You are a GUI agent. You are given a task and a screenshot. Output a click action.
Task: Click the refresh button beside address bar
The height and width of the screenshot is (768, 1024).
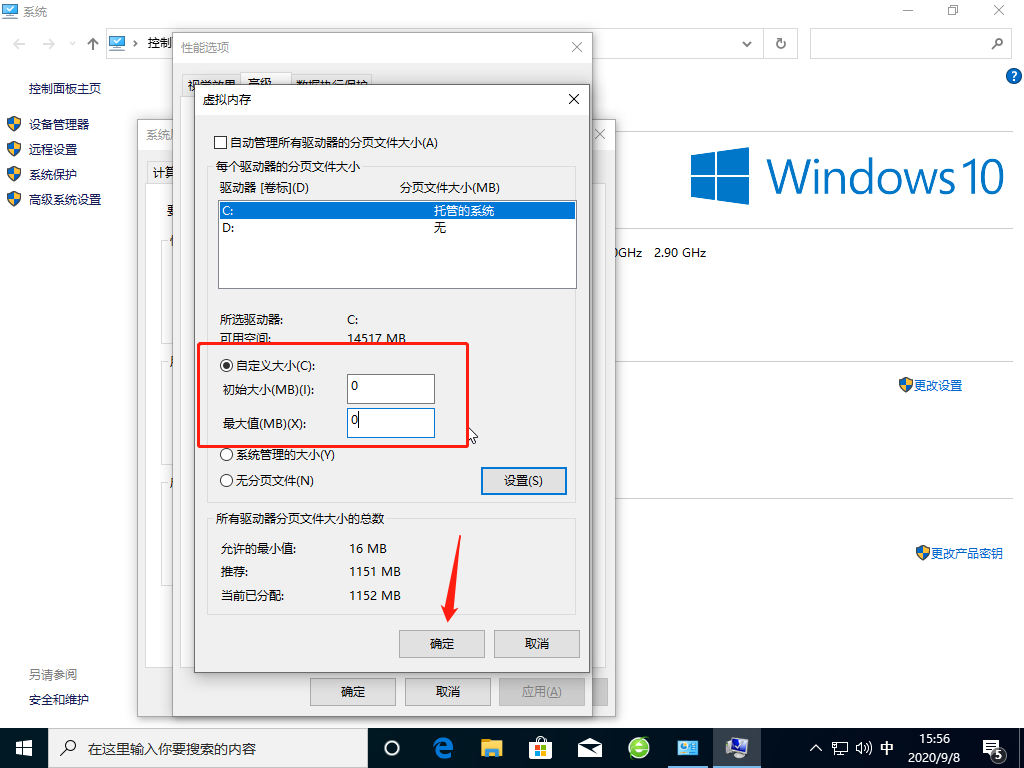780,44
